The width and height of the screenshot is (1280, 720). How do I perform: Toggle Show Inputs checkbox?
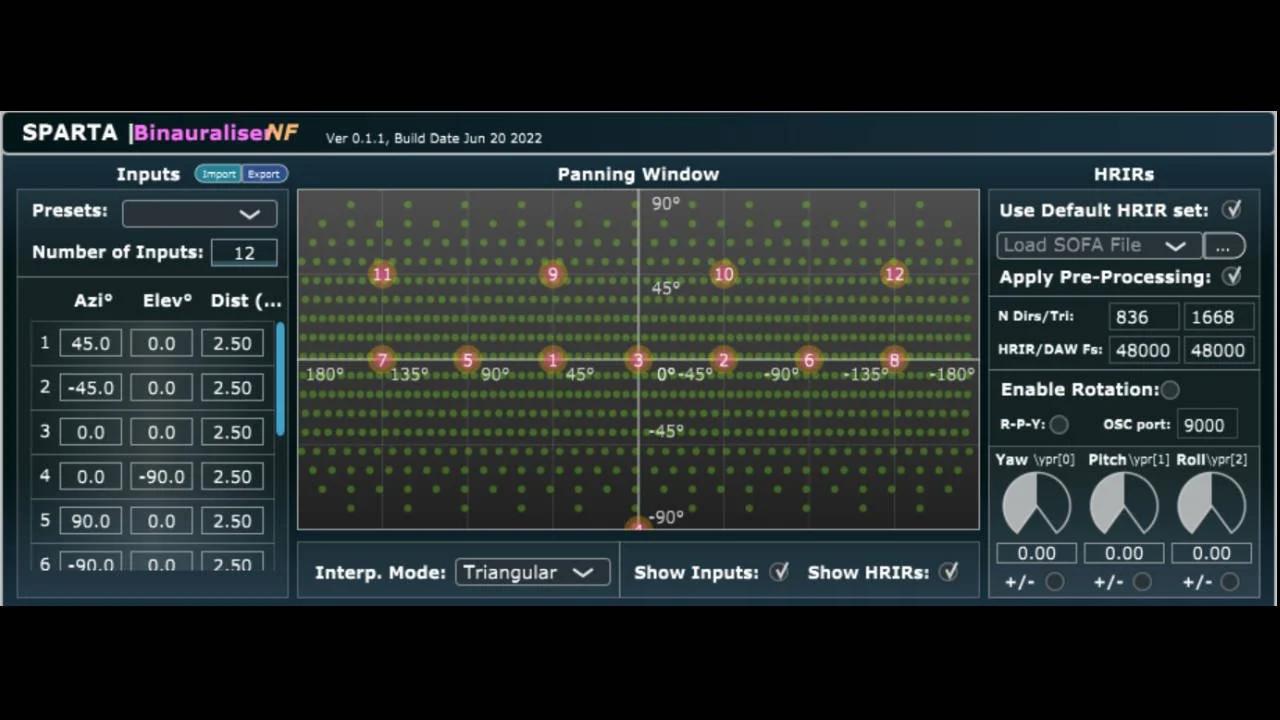tap(779, 572)
